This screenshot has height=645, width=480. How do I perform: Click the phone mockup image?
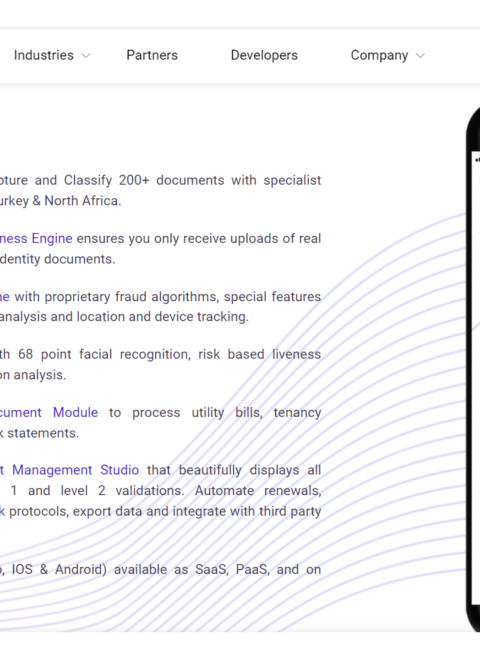tap(473, 368)
